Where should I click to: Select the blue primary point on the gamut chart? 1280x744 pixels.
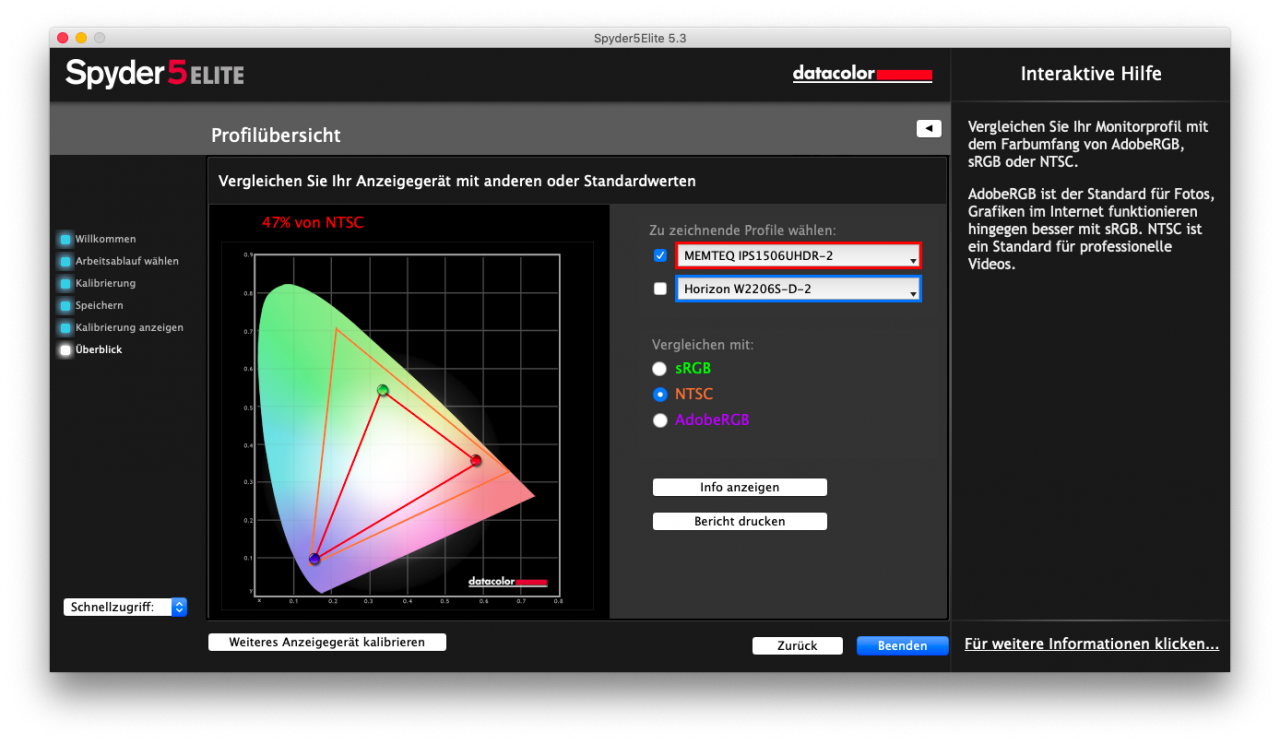[x=314, y=559]
